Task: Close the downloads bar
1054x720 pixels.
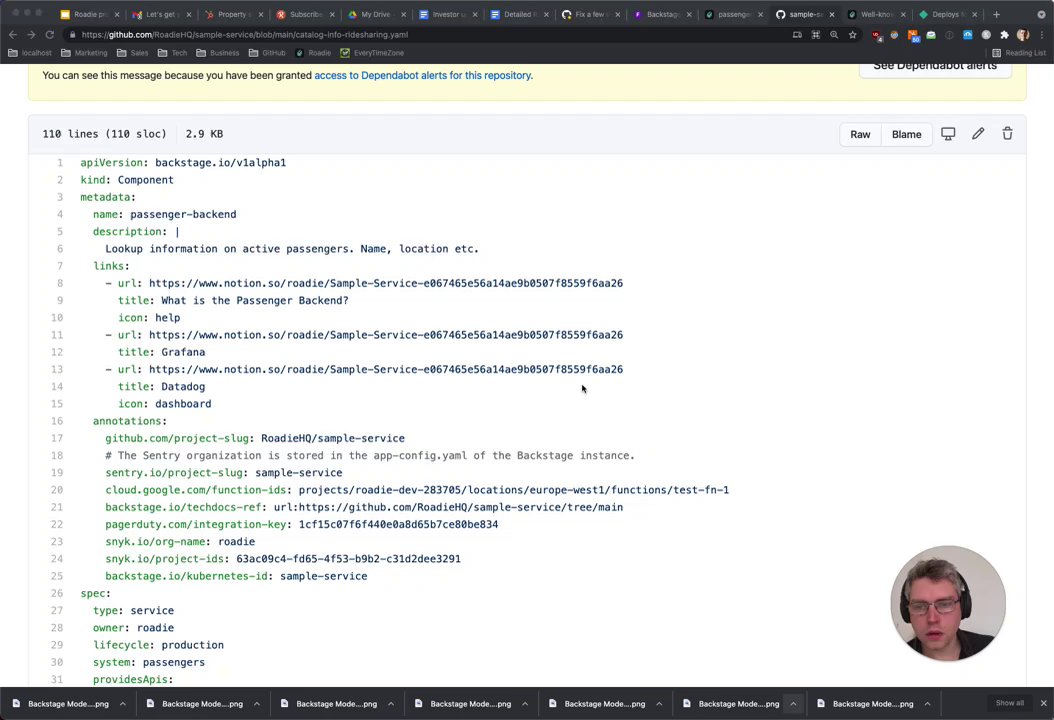Action: [x=1043, y=703]
